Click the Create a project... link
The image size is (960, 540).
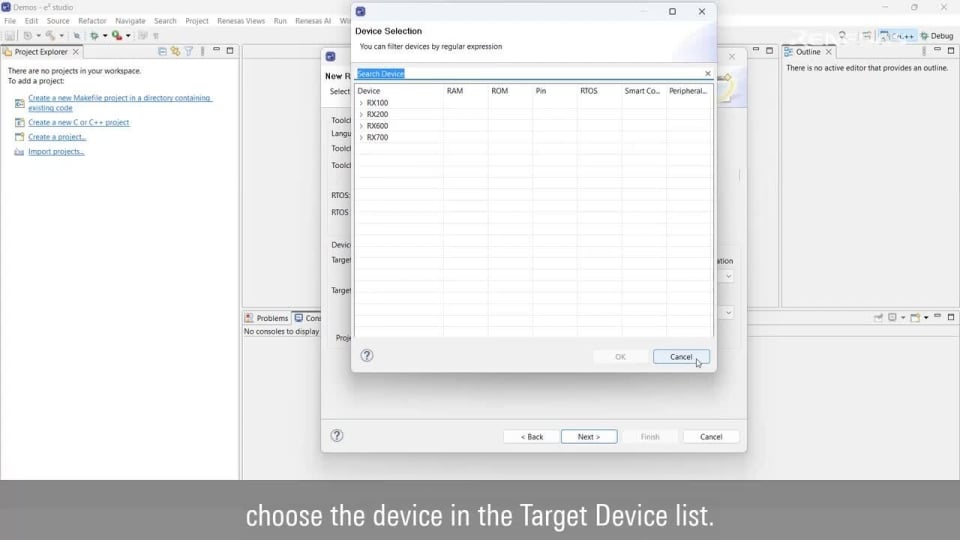click(57, 137)
